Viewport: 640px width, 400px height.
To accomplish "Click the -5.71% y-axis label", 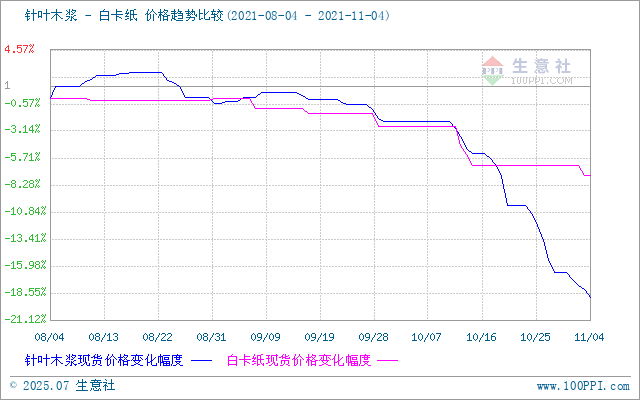I will [x=22, y=157].
